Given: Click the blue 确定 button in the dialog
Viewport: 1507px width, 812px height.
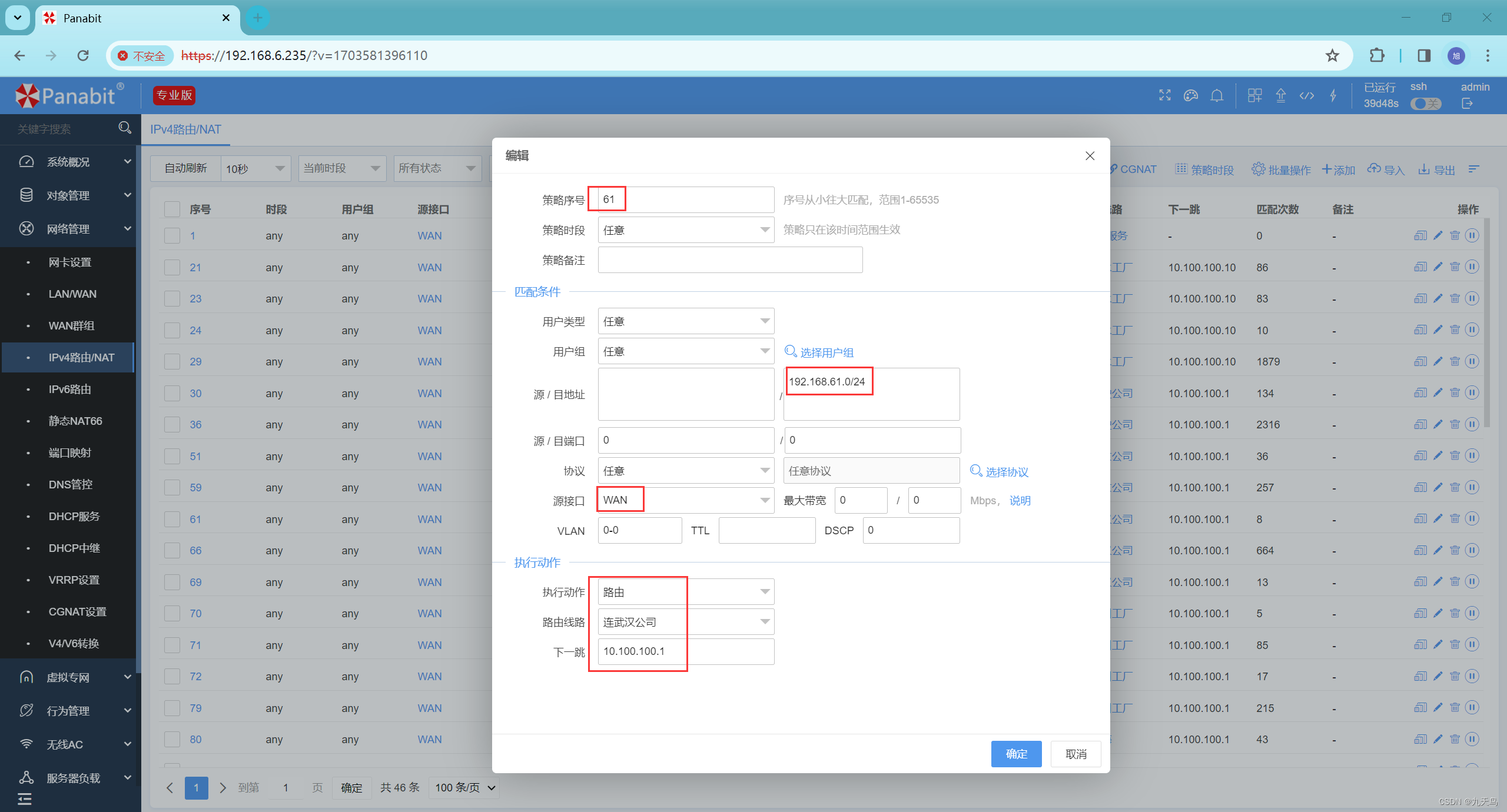Looking at the screenshot, I should click(1016, 754).
